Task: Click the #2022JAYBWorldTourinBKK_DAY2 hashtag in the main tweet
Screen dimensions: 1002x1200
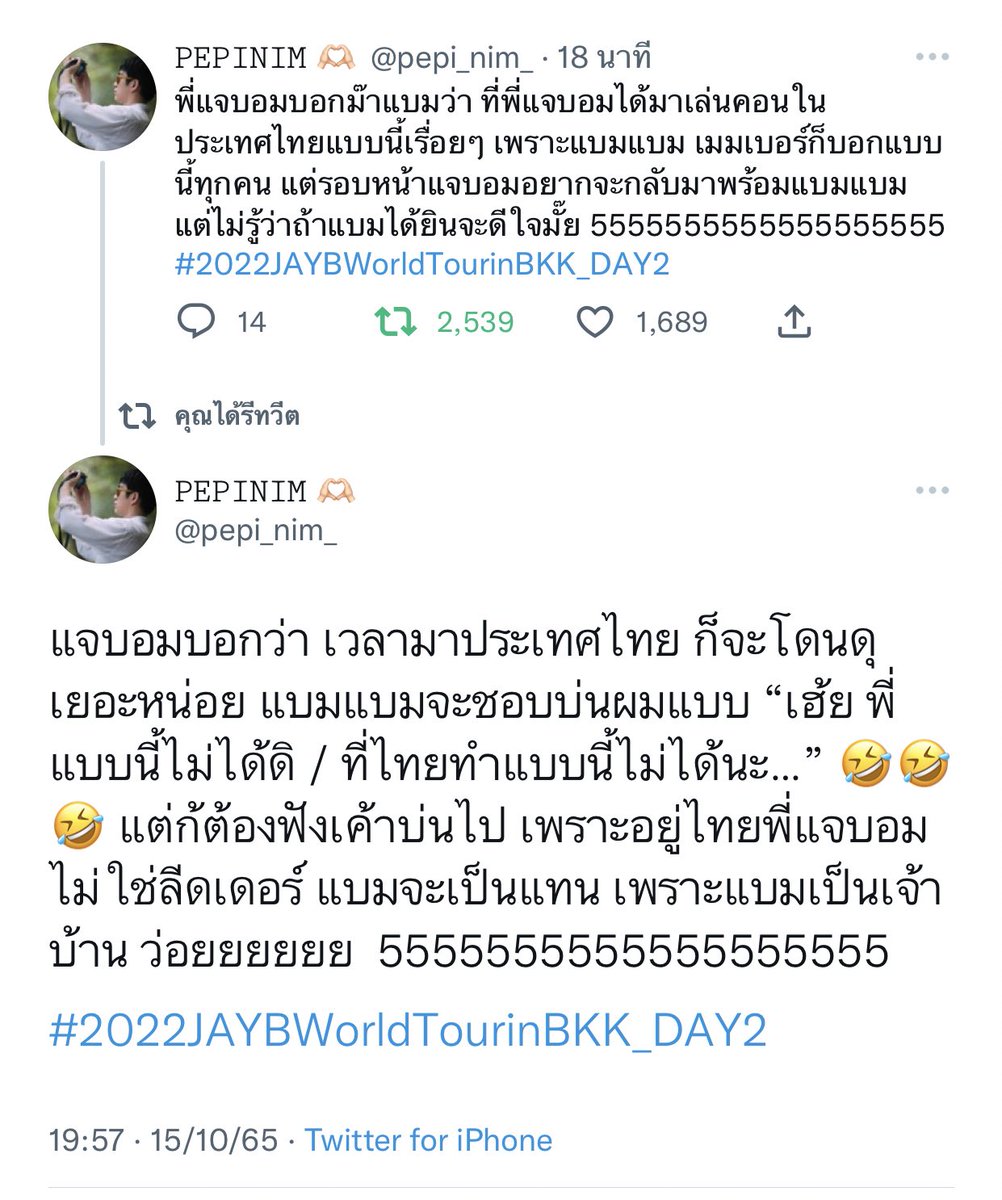Action: [408, 1031]
